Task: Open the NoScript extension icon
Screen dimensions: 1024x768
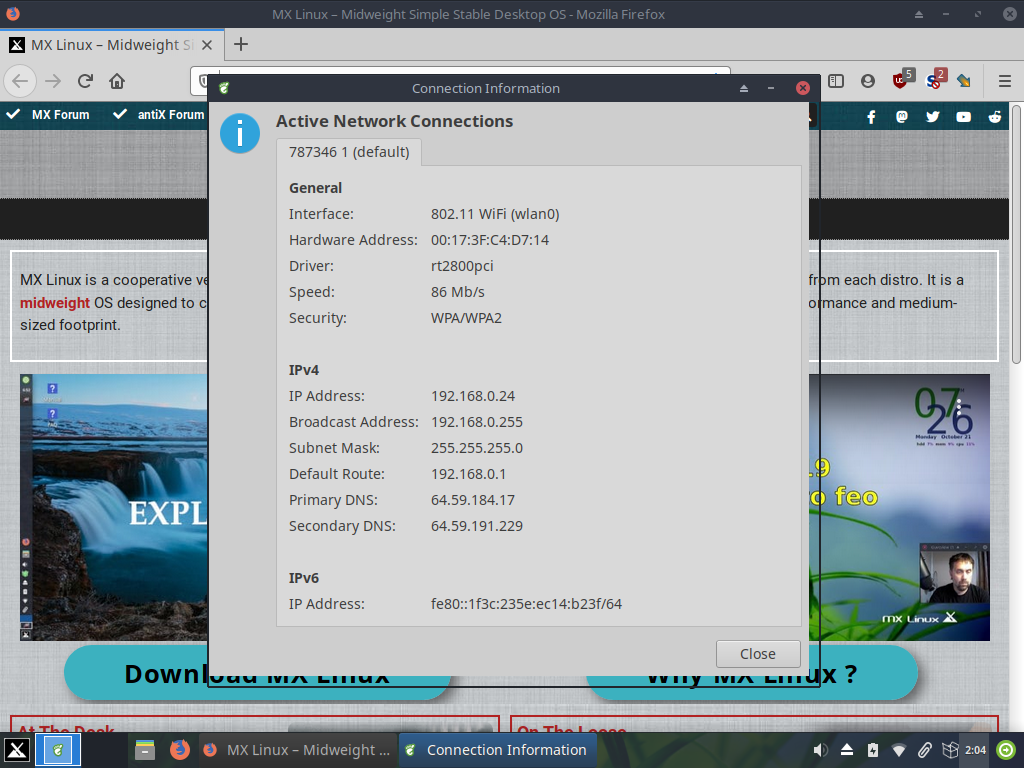Action: pyautogui.click(x=935, y=80)
